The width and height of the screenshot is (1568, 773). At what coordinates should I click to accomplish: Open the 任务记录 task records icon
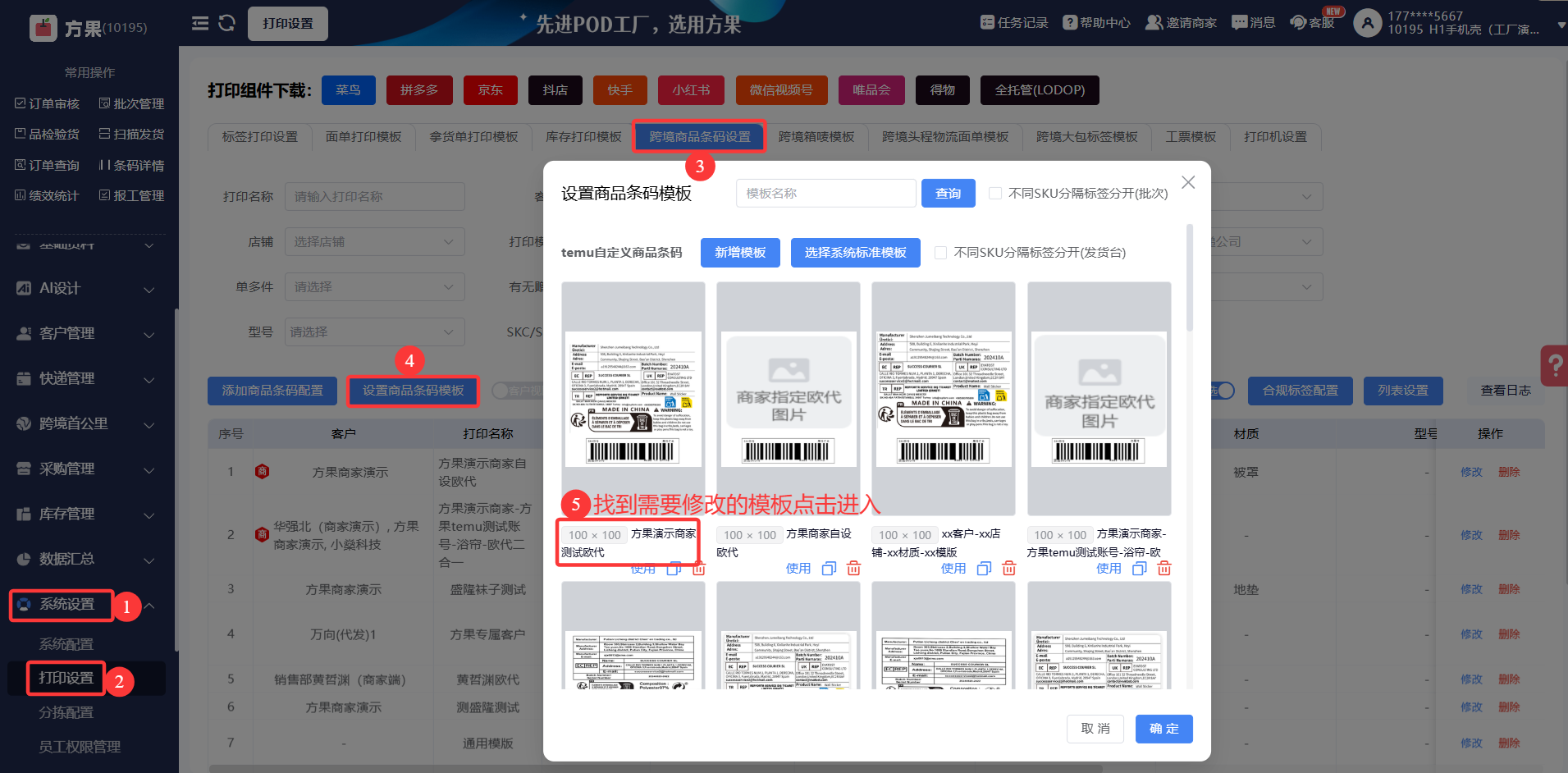[x=988, y=22]
